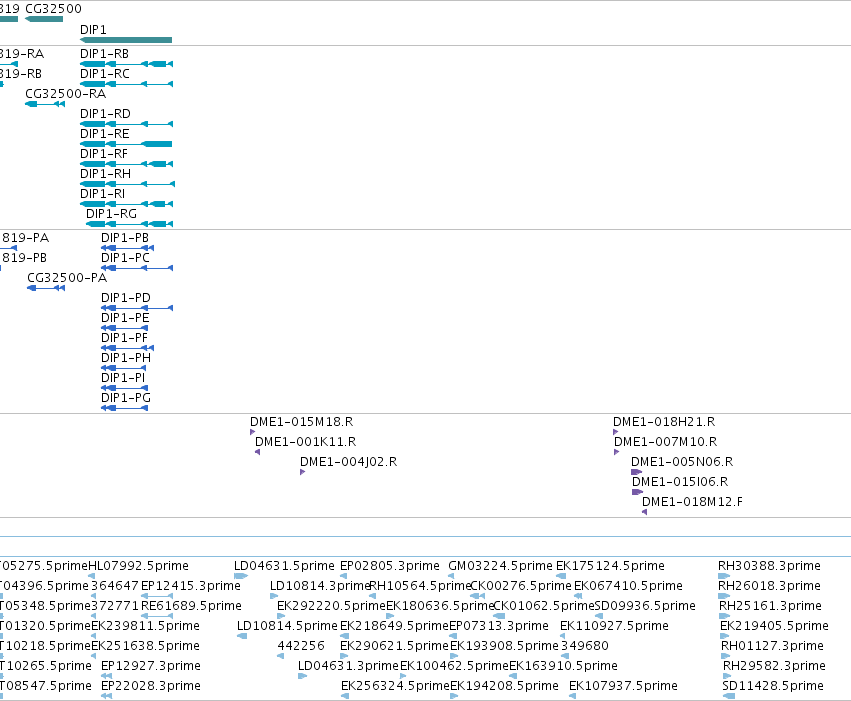Image resolution: width=851 pixels, height=701 pixels.
Task: Open the DIP1-PB protein label
Action: (125, 238)
